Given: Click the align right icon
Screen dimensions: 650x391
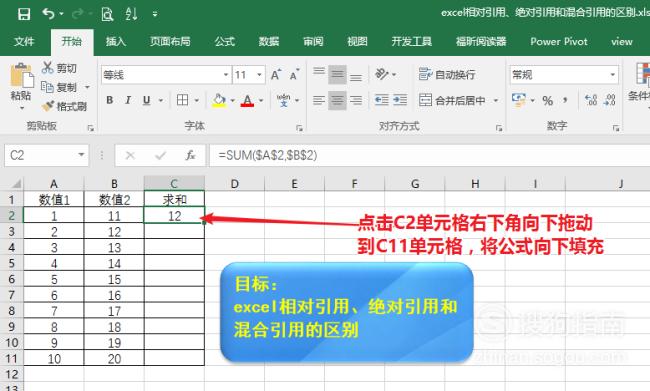Looking at the screenshot, I should click(356, 100).
